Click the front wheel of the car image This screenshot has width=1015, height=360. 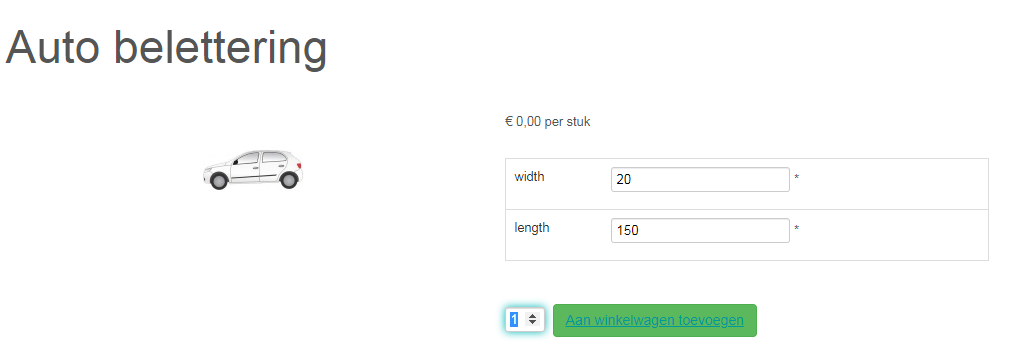click(x=219, y=181)
